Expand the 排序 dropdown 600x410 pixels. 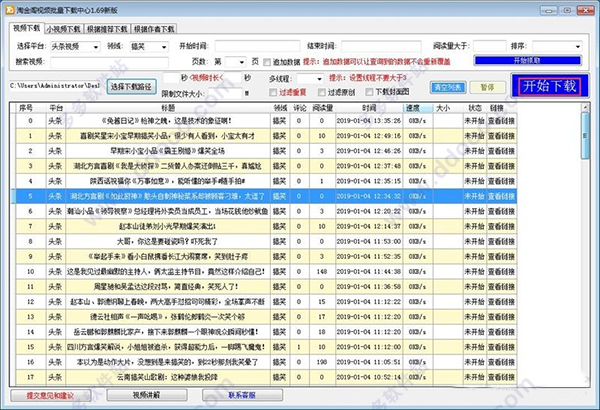point(558,47)
